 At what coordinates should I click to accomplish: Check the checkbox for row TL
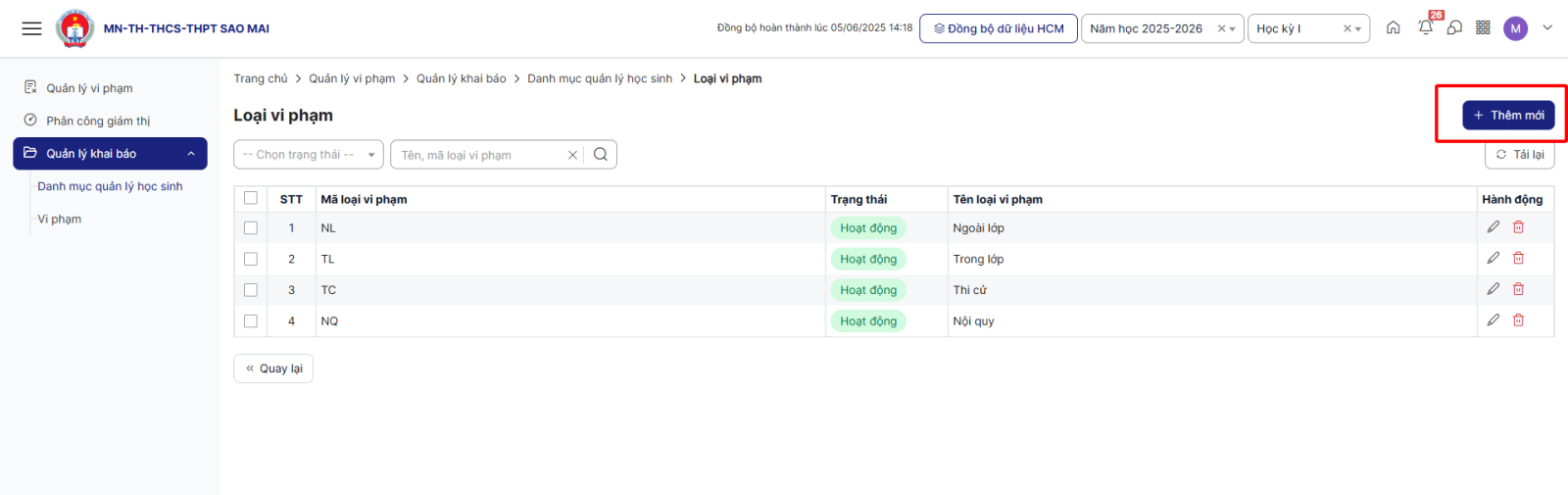click(251, 259)
